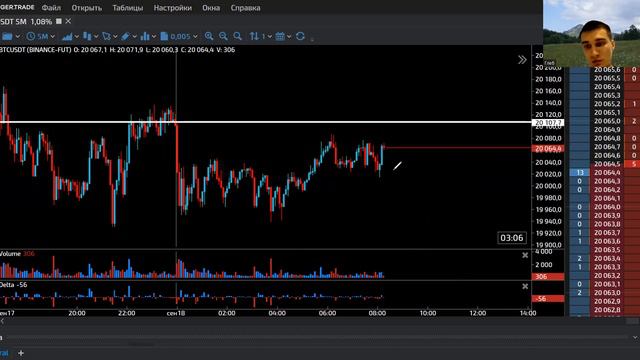Click the price scale arrows icon
This screenshot has width=640, height=360.
254,36
